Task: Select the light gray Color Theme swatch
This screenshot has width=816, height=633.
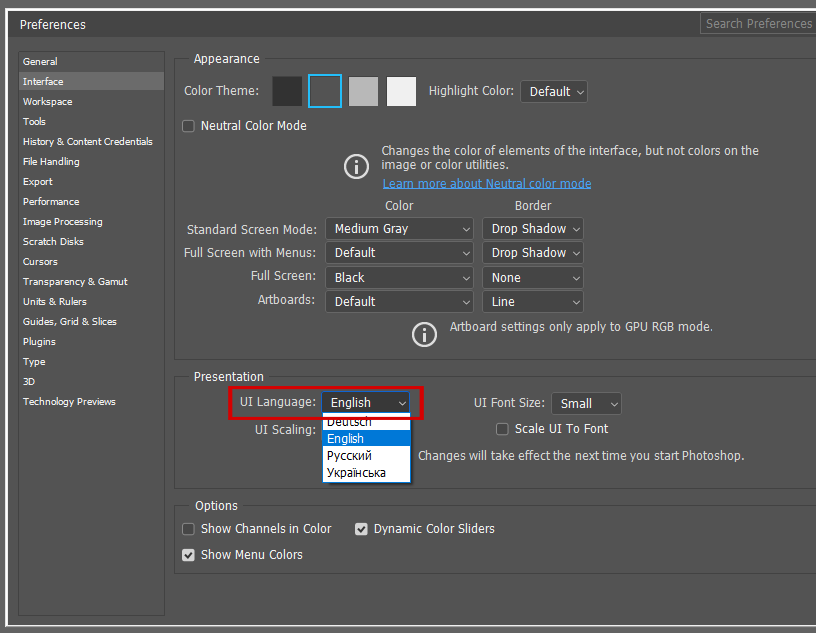Action: (x=363, y=91)
